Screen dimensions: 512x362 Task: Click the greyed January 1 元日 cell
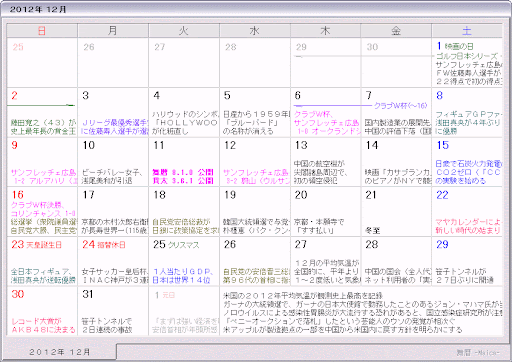[184, 311]
